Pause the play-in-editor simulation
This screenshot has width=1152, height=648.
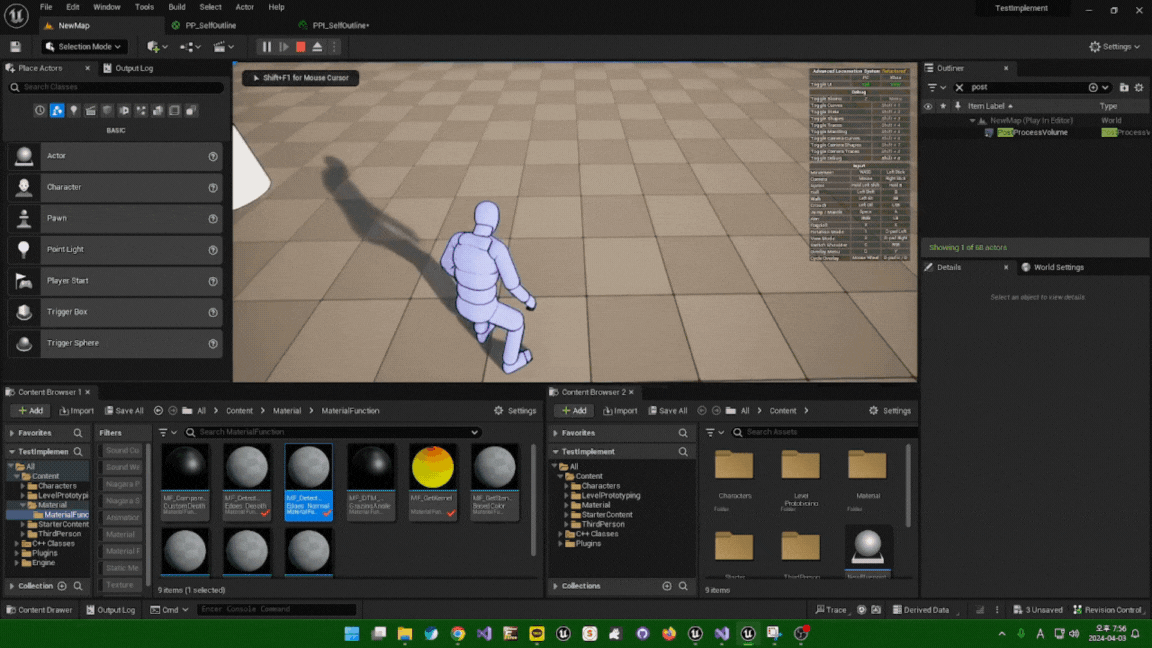[x=267, y=47]
